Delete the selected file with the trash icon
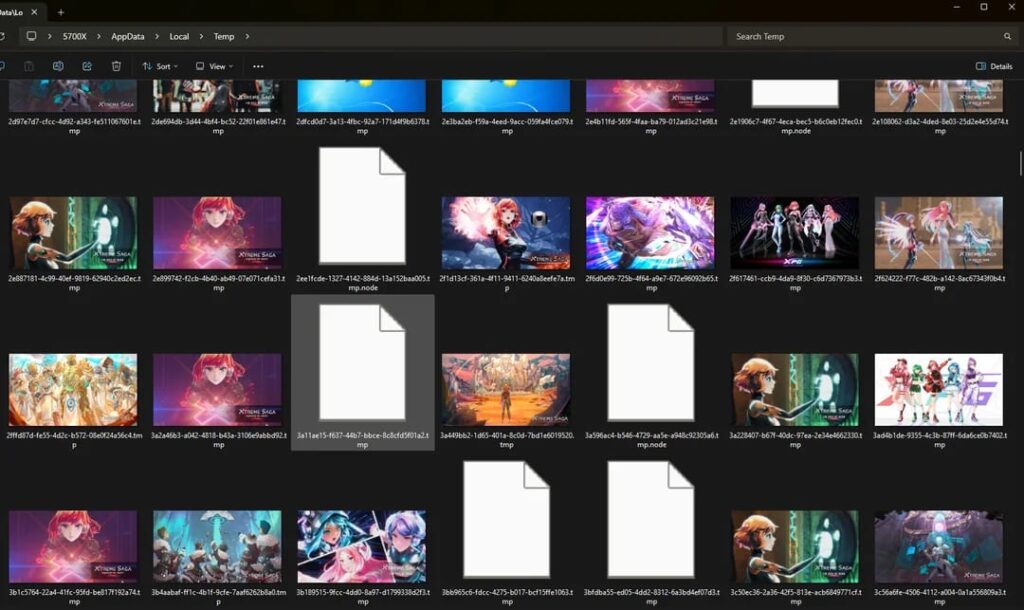Image resolution: width=1024 pixels, height=610 pixels. click(116, 65)
